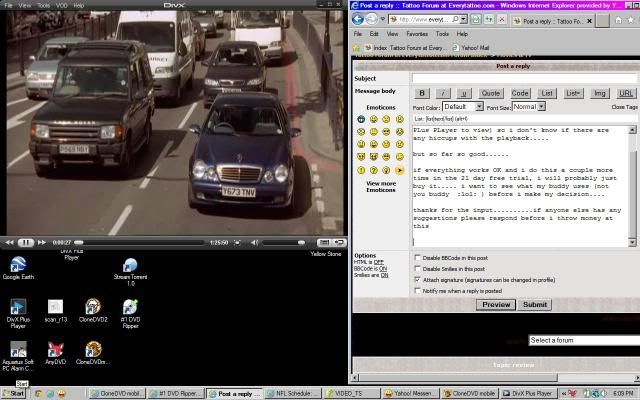640x400 pixels.
Task: Check Disable BBCode in this post
Action: click(417, 258)
